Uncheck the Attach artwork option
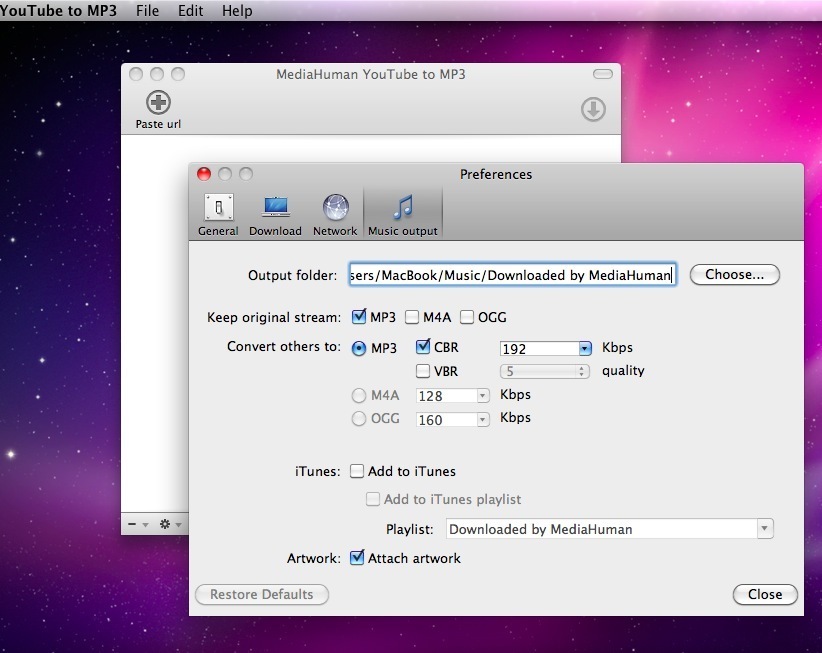 [x=357, y=559]
